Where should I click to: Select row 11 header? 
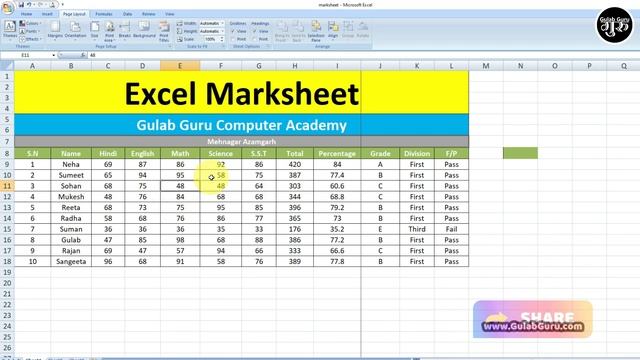(x=7, y=186)
